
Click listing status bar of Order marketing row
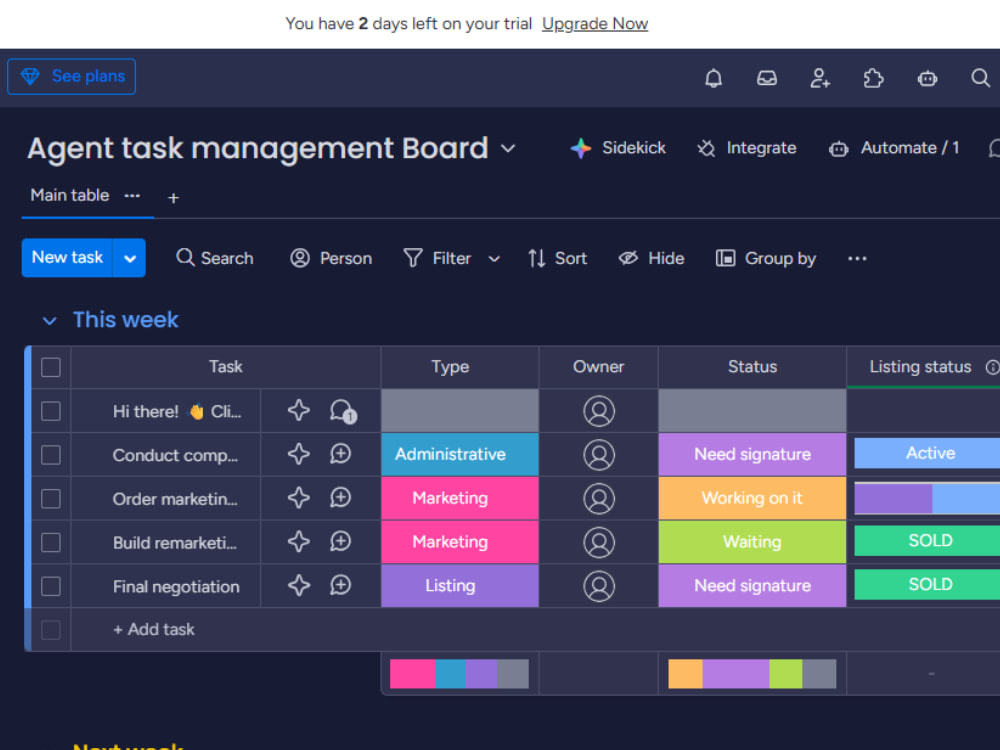(x=927, y=498)
